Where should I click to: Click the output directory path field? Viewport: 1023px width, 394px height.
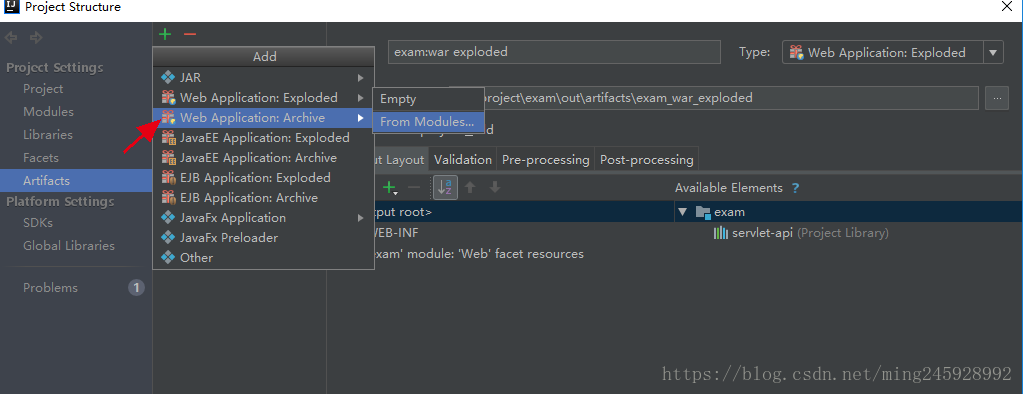(731, 98)
